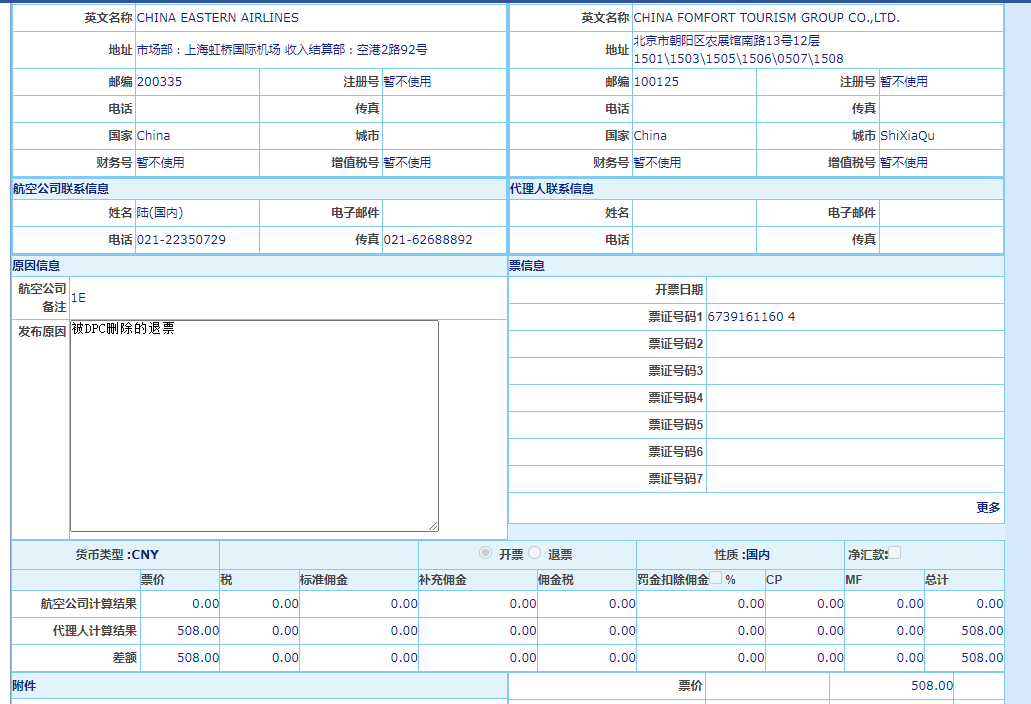
Task: Click inside the 发布原因 text area
Action: coord(254,426)
